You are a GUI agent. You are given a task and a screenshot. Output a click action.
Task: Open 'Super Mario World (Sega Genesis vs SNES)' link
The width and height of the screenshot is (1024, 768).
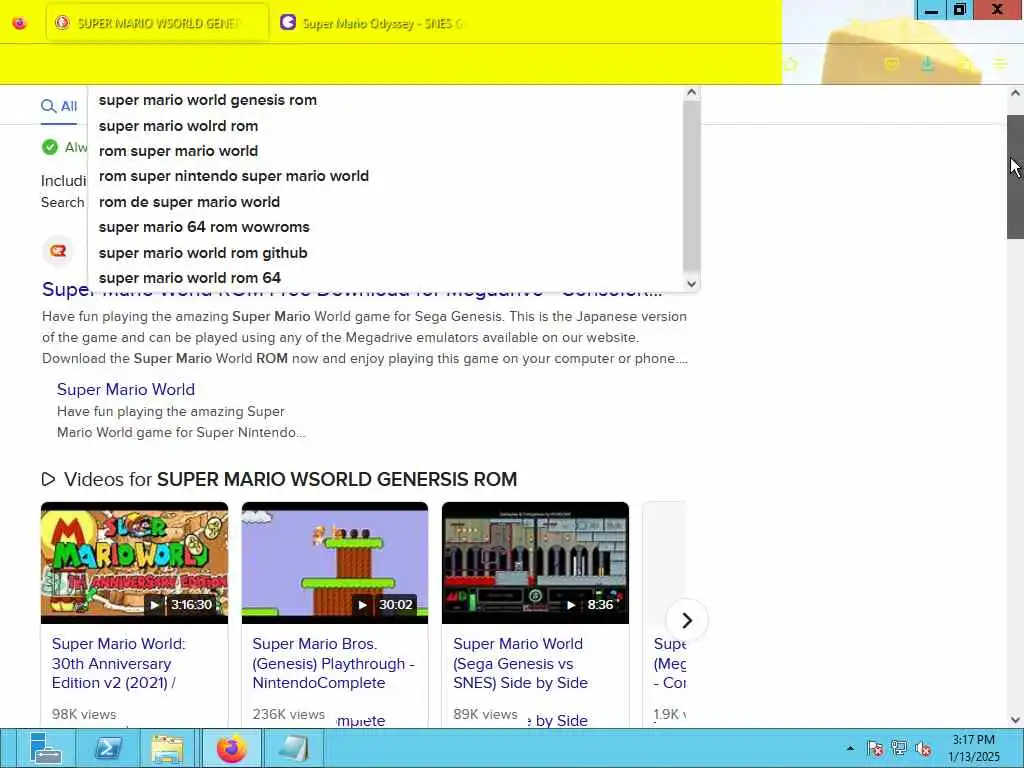520,663
